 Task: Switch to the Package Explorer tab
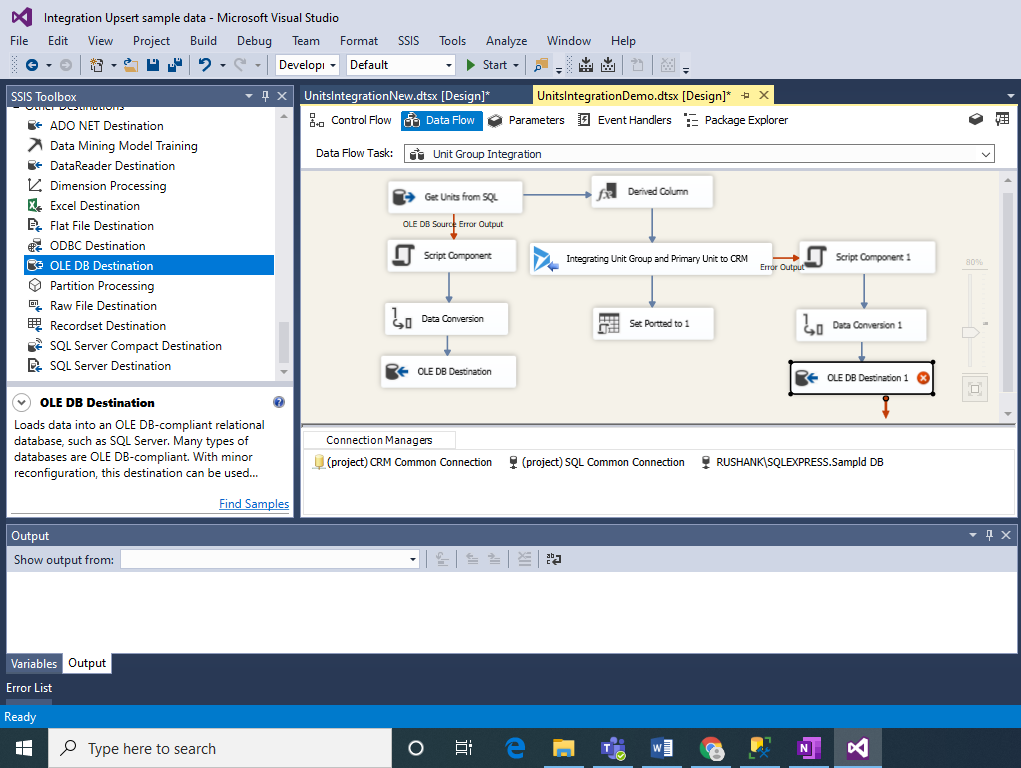point(736,120)
